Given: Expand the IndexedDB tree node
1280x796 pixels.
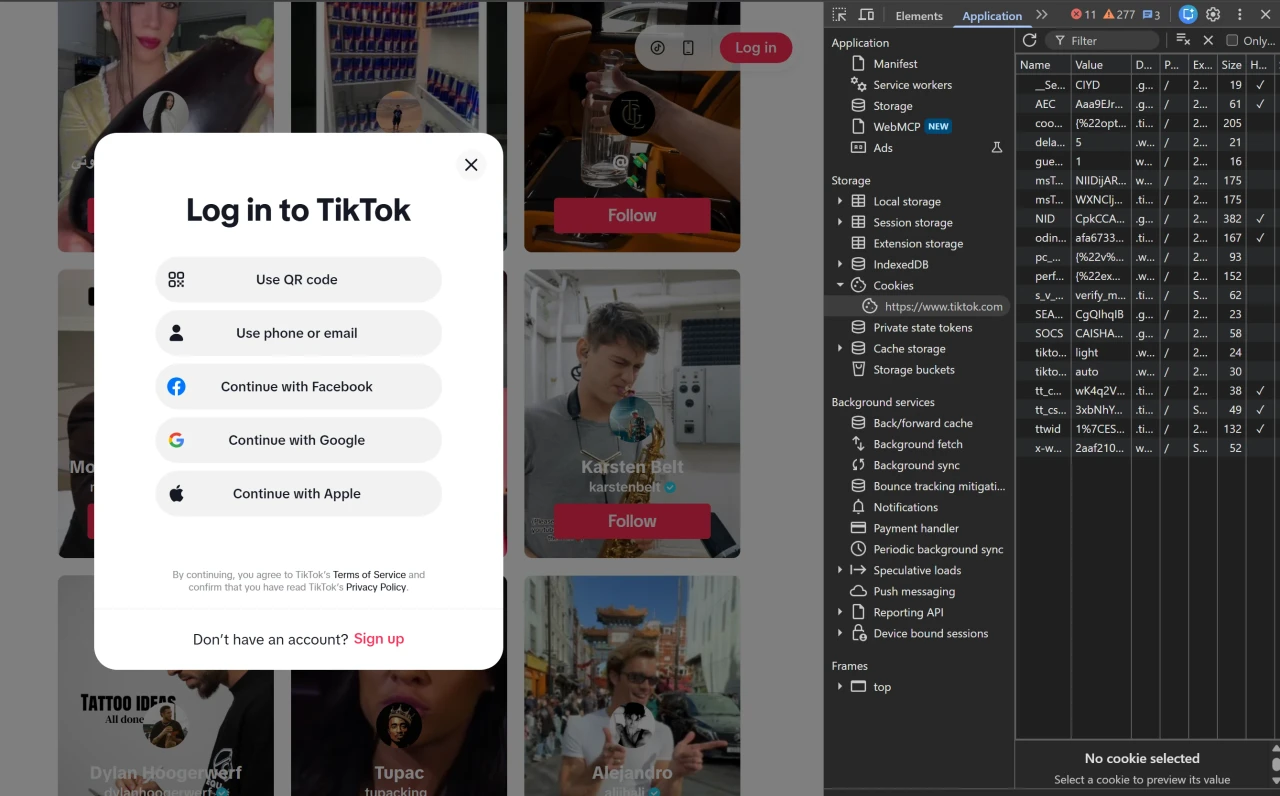Looking at the screenshot, I should 840,264.
